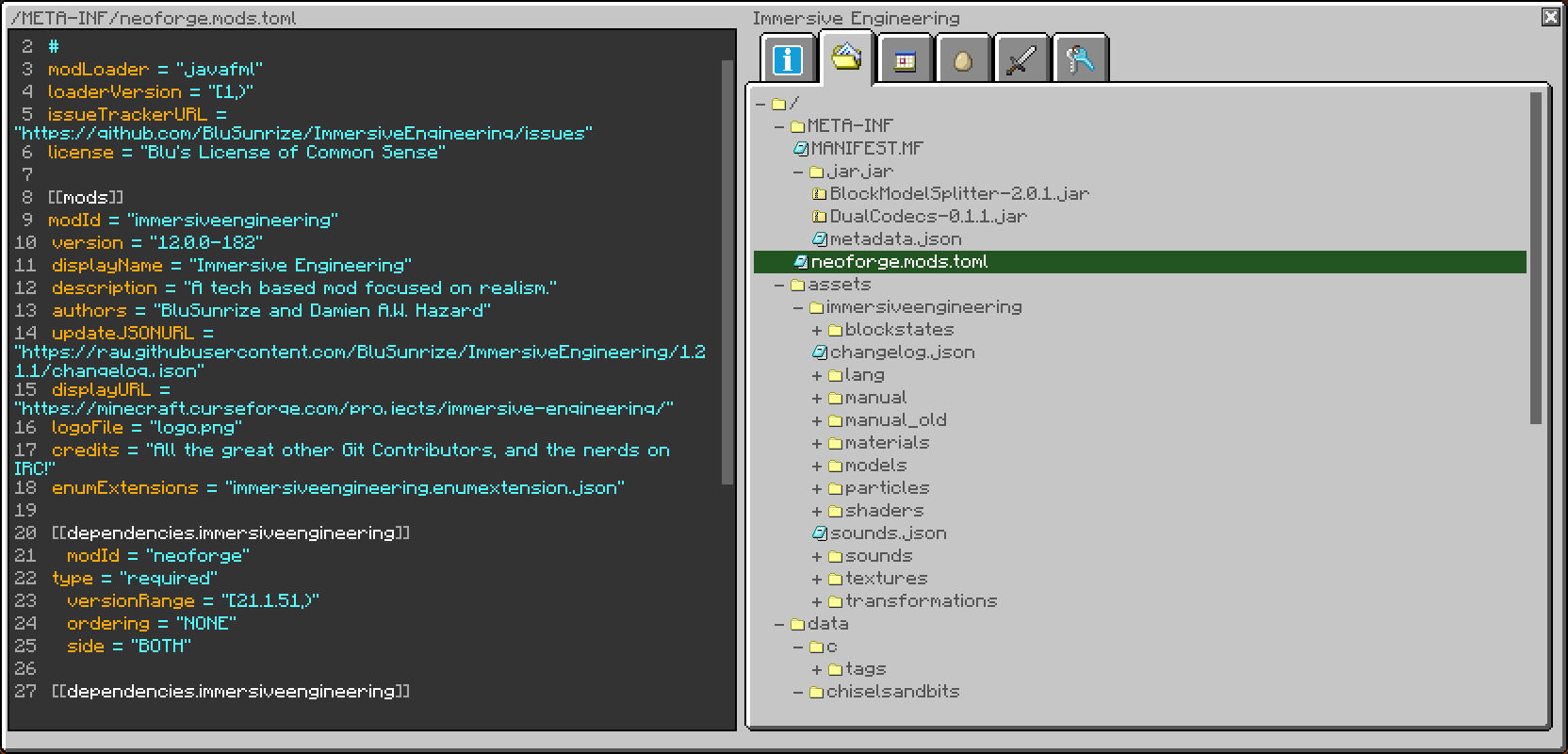This screenshot has width=1568, height=754.
Task: Expand the textures folder
Action: [x=817, y=579]
